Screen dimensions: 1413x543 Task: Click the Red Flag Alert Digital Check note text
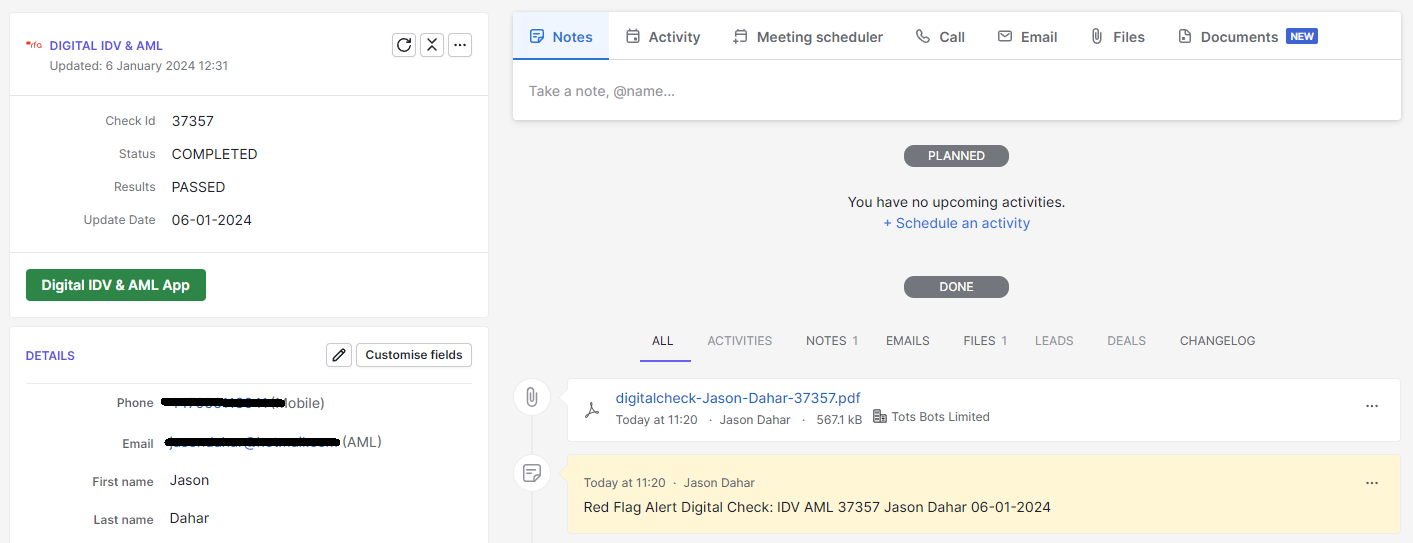[x=817, y=507]
